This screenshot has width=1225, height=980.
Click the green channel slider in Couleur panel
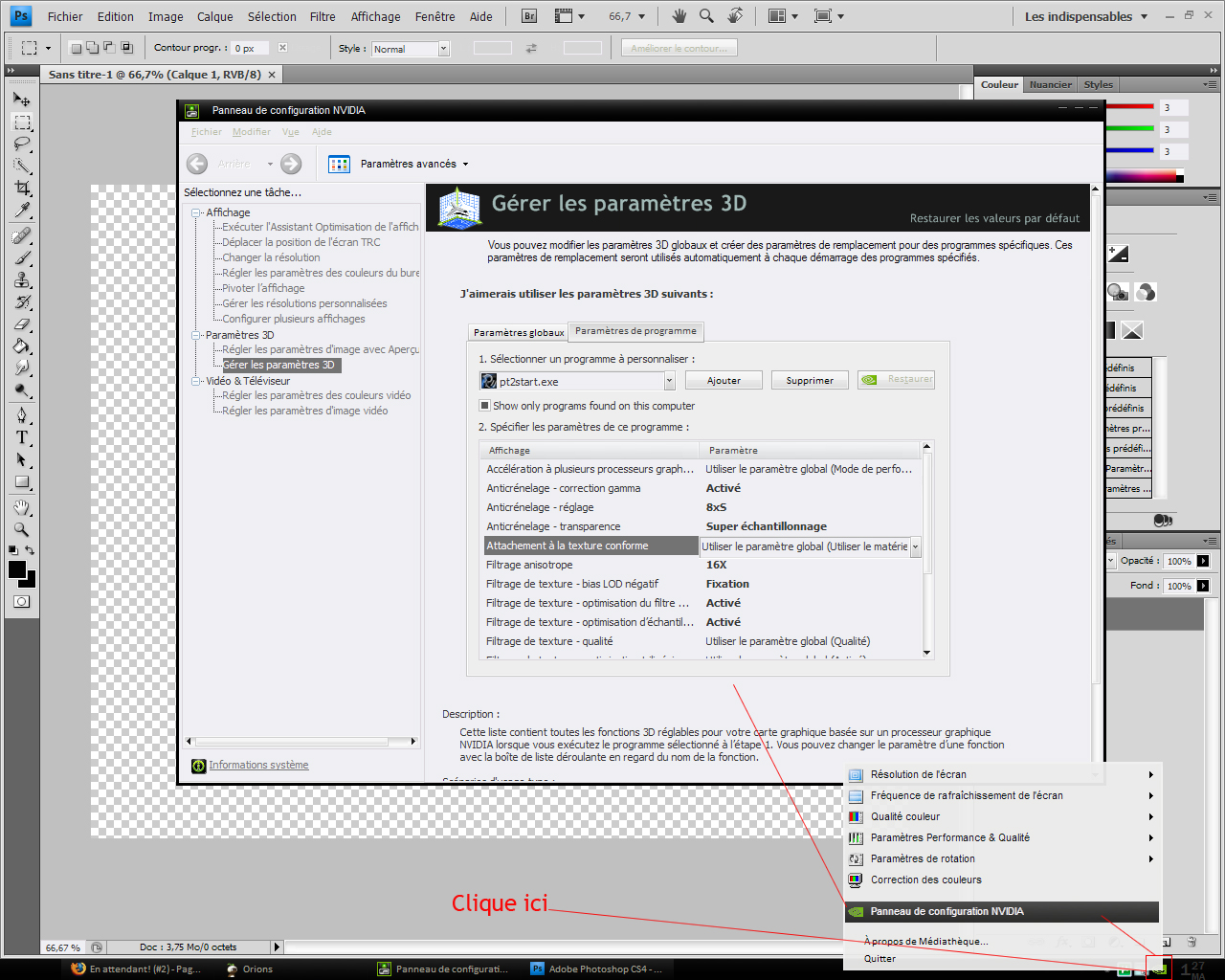[x=1129, y=129]
